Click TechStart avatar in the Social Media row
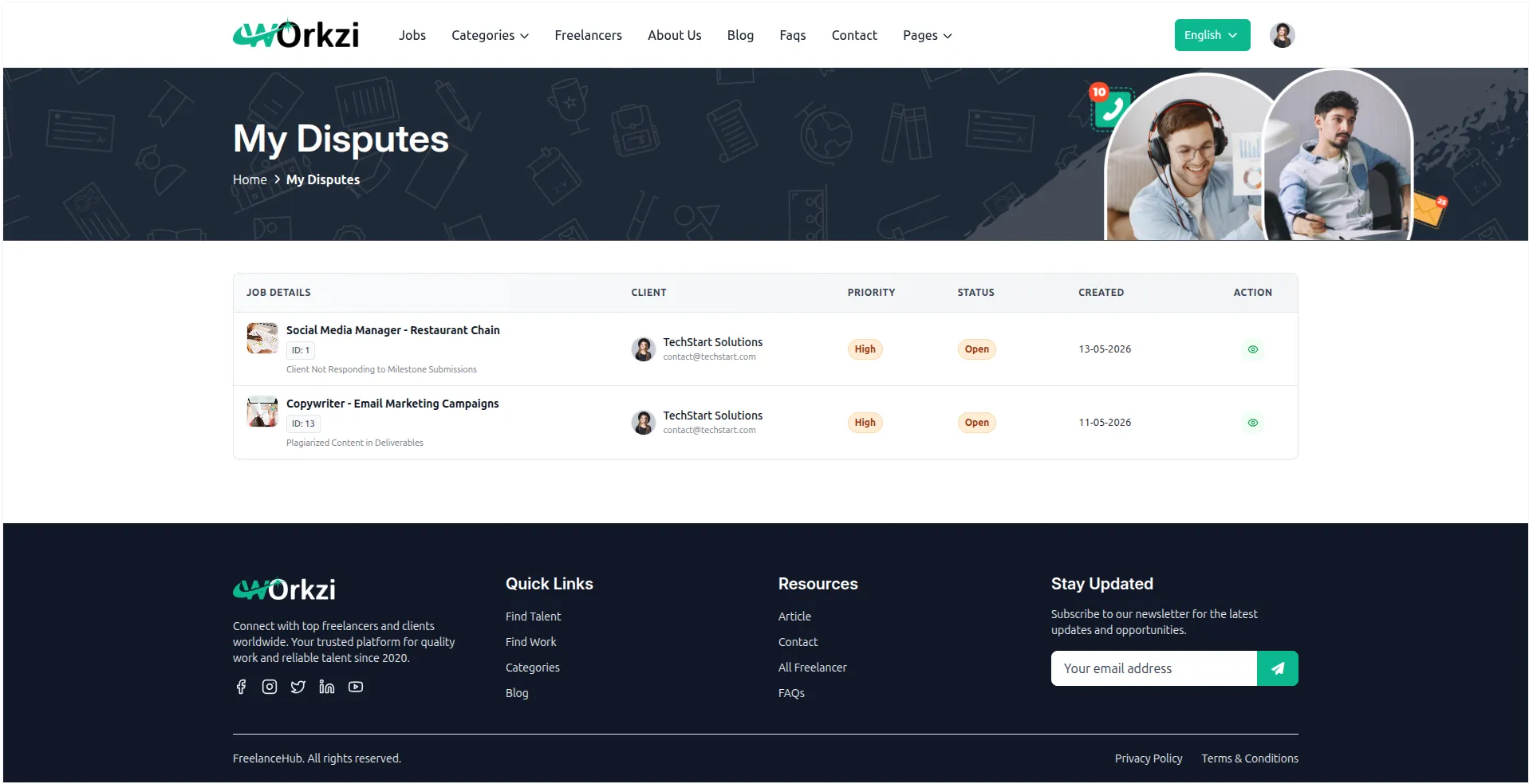Image resolution: width=1529 pixels, height=784 pixels. (x=643, y=349)
